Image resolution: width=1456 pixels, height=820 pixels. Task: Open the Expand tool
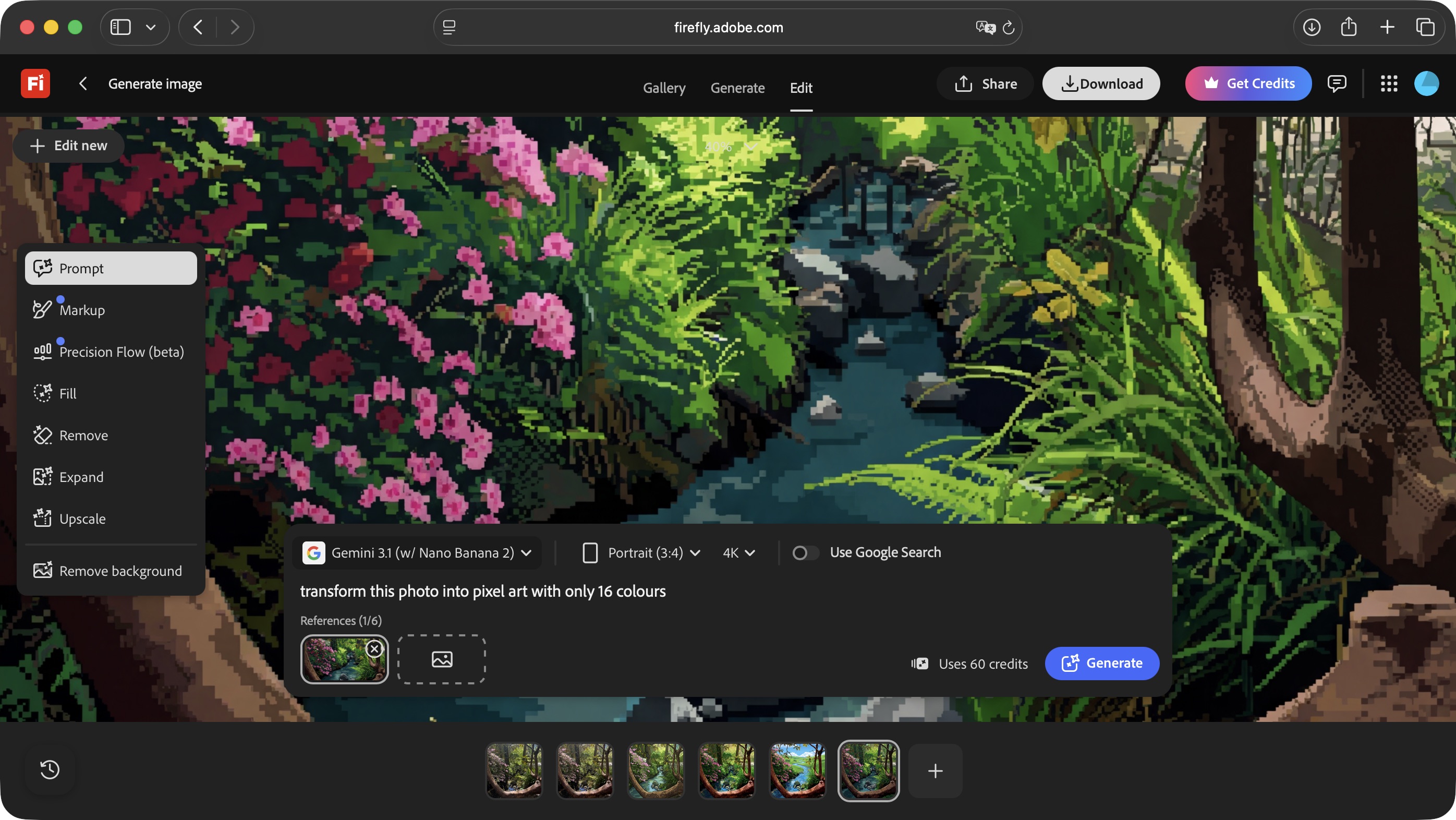tap(111, 477)
